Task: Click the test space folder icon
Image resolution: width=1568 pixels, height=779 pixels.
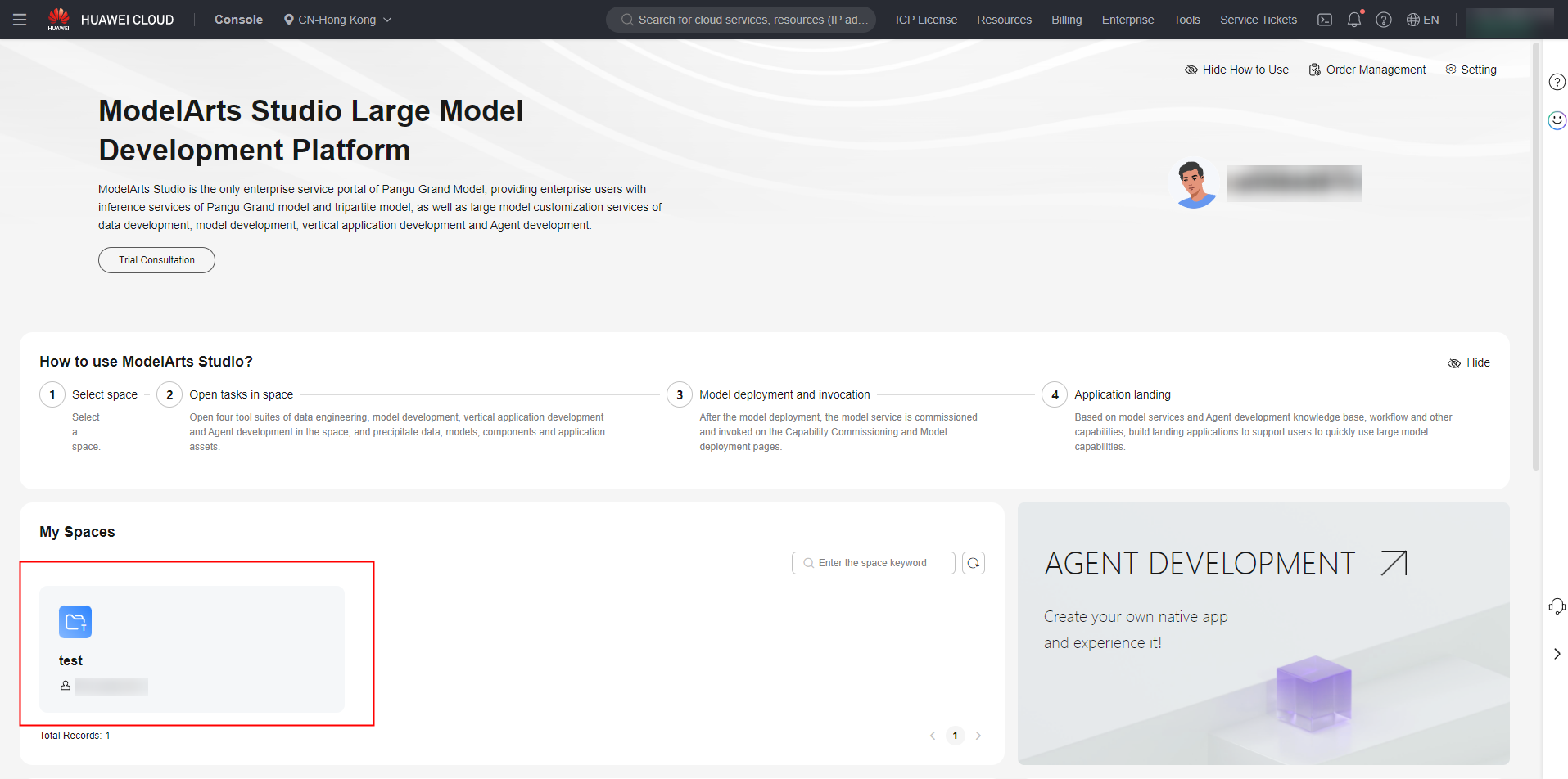Action: point(75,622)
